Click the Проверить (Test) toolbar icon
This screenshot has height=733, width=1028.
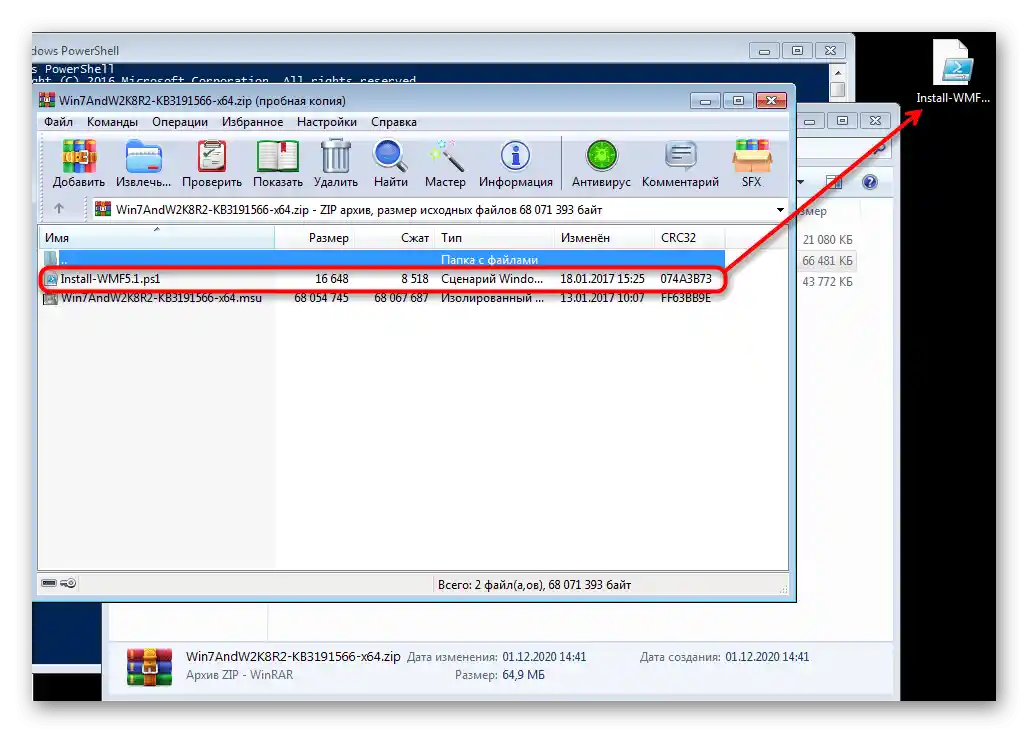[x=212, y=164]
